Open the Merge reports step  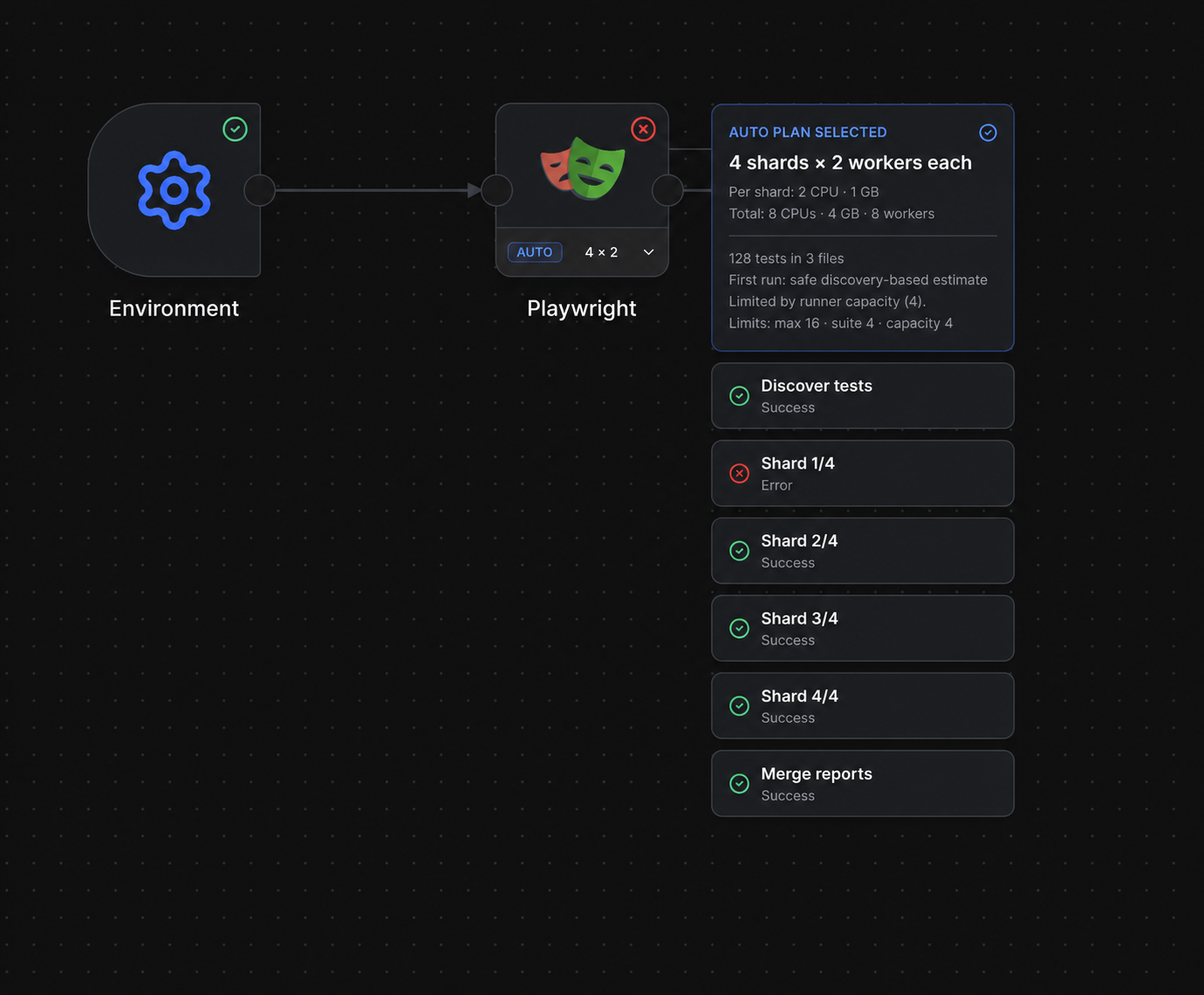tap(863, 784)
